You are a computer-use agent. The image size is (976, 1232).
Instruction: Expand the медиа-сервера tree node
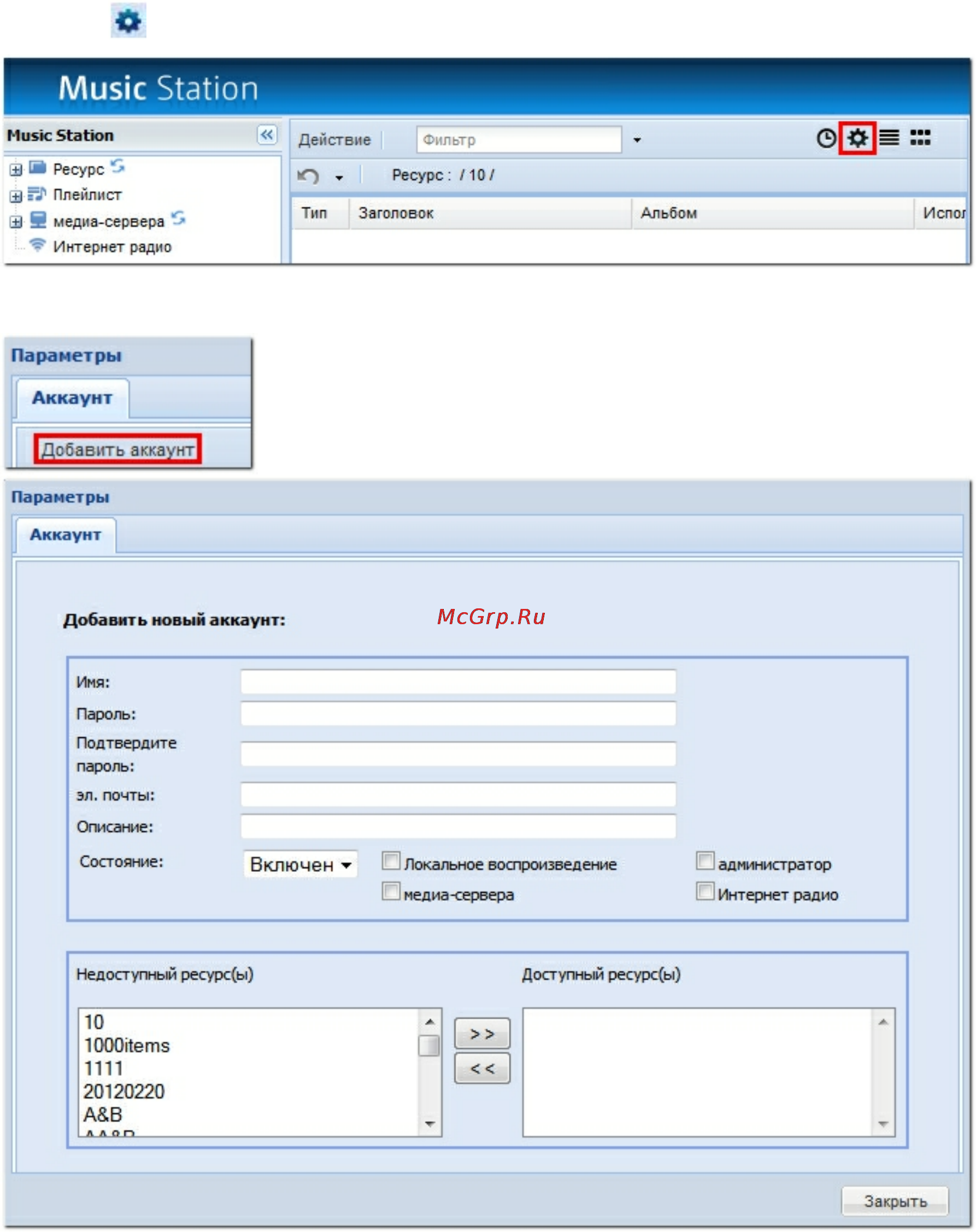coord(16,222)
